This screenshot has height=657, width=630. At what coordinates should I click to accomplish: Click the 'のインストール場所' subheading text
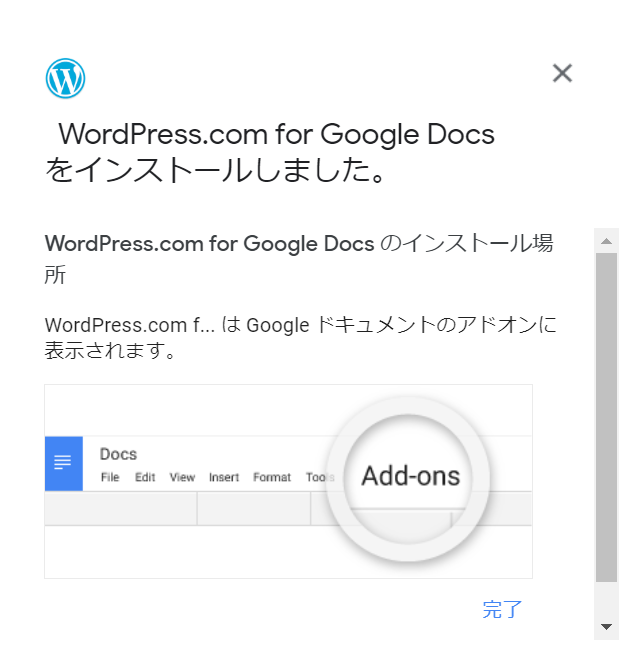[x=299, y=259]
